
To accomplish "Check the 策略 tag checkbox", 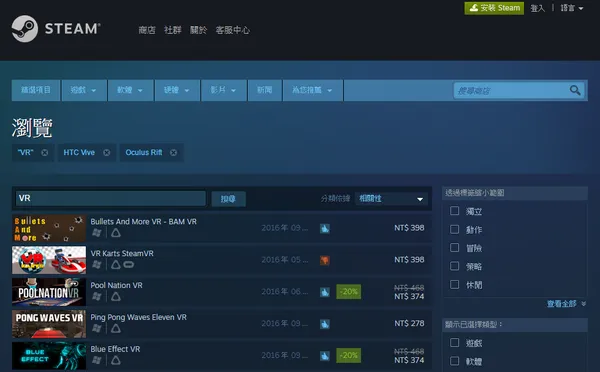I will [x=454, y=266].
